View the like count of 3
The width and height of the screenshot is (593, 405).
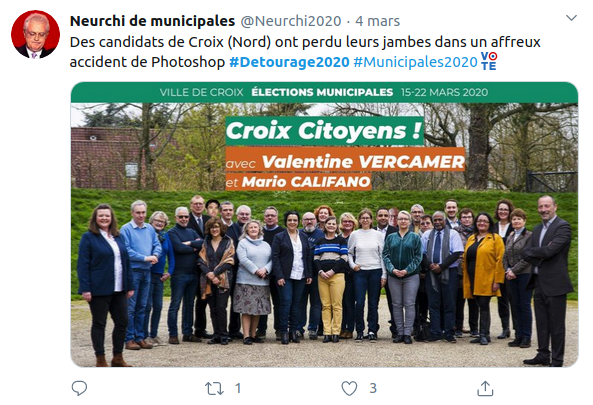pos(373,388)
